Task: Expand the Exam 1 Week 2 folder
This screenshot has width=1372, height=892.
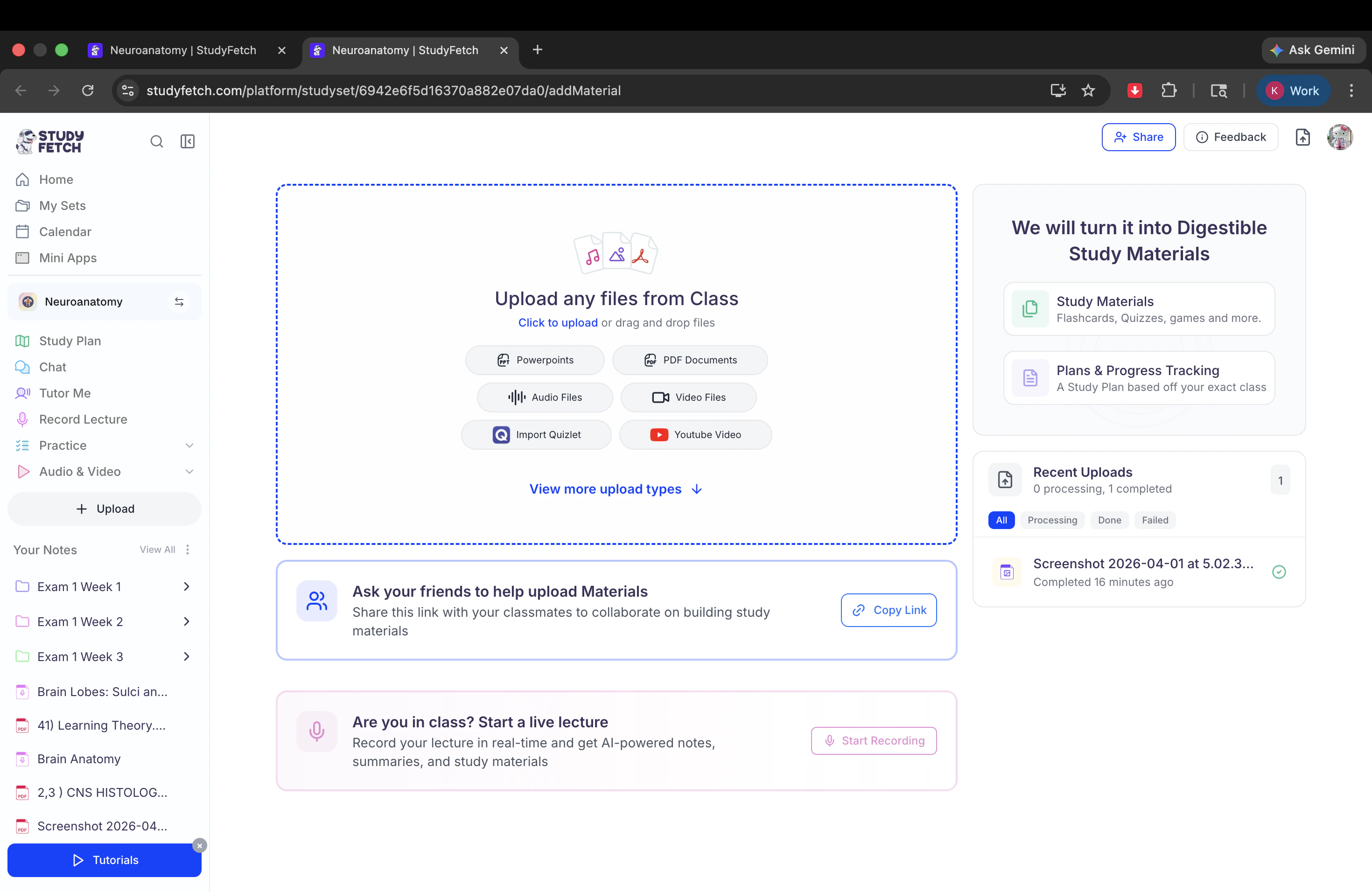Action: tap(186, 622)
